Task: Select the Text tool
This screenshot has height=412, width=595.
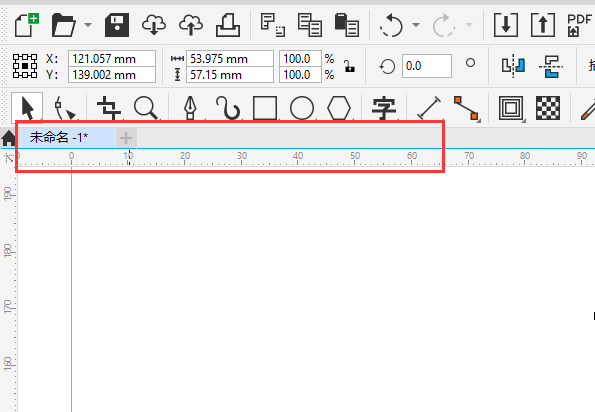Action: [x=384, y=109]
